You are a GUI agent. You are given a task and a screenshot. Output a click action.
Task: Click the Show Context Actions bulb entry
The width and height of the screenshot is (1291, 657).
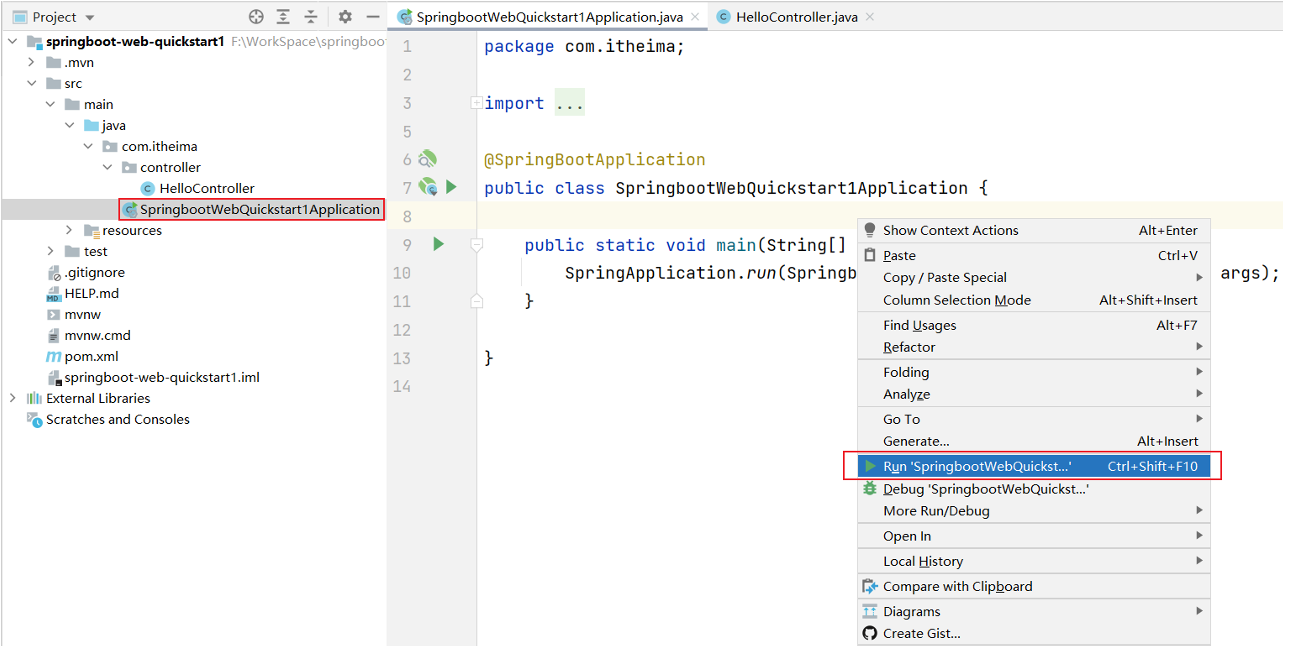click(x=1033, y=230)
